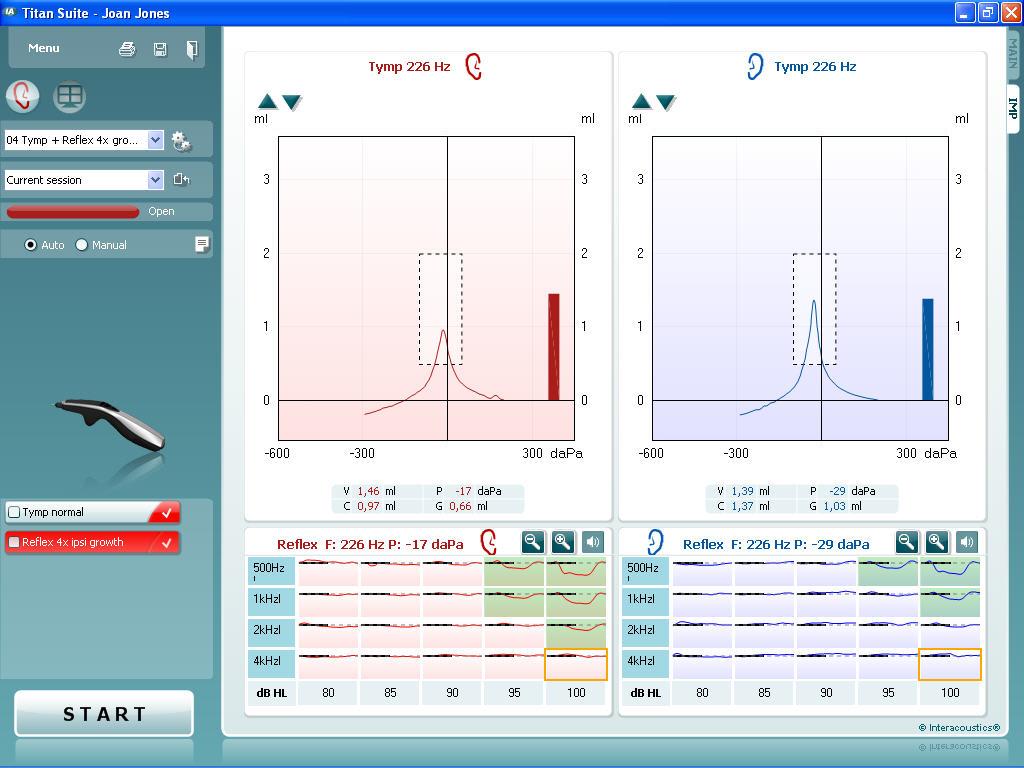This screenshot has width=1024, height=768.
Task: Click blue ear icon beside Tymp 226 Hz
Action: tap(754, 67)
